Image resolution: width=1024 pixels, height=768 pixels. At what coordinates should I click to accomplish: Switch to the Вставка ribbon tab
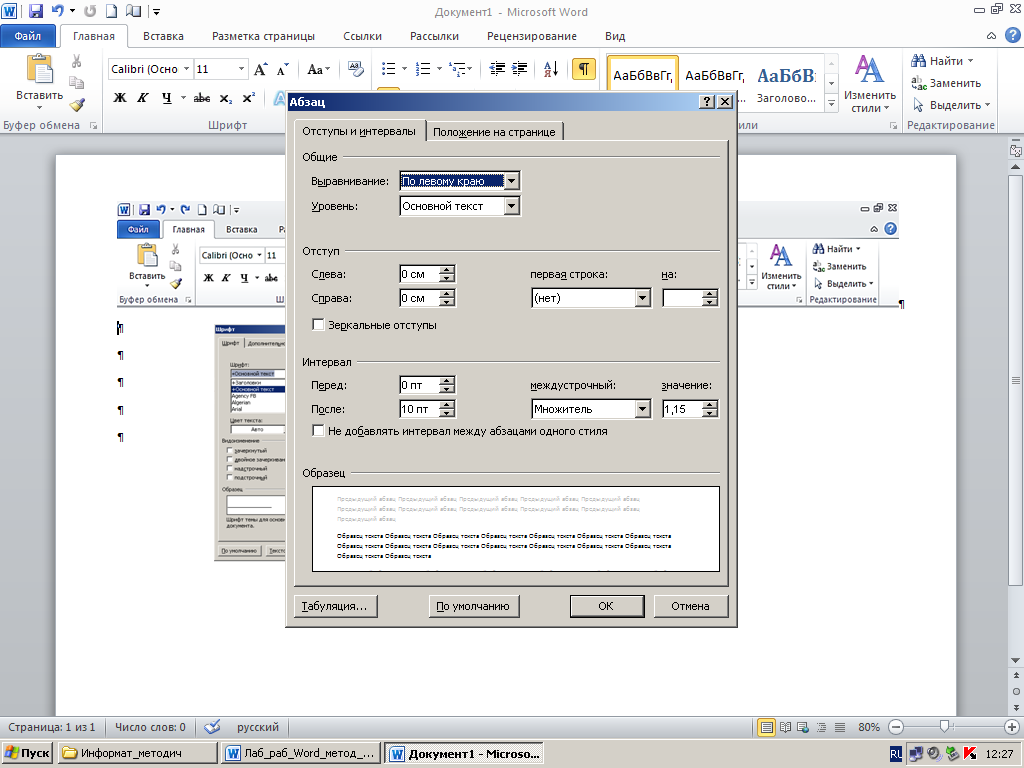(x=163, y=37)
